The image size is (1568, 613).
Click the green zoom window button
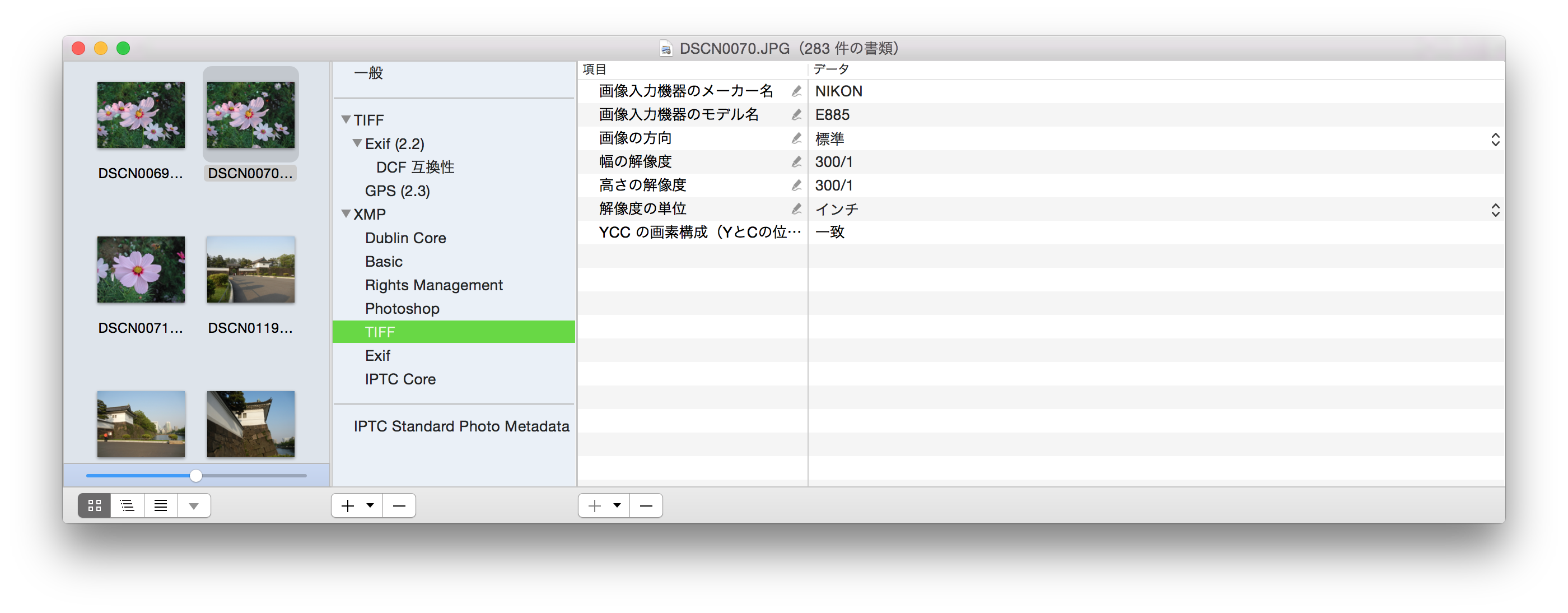pyautogui.click(x=123, y=48)
